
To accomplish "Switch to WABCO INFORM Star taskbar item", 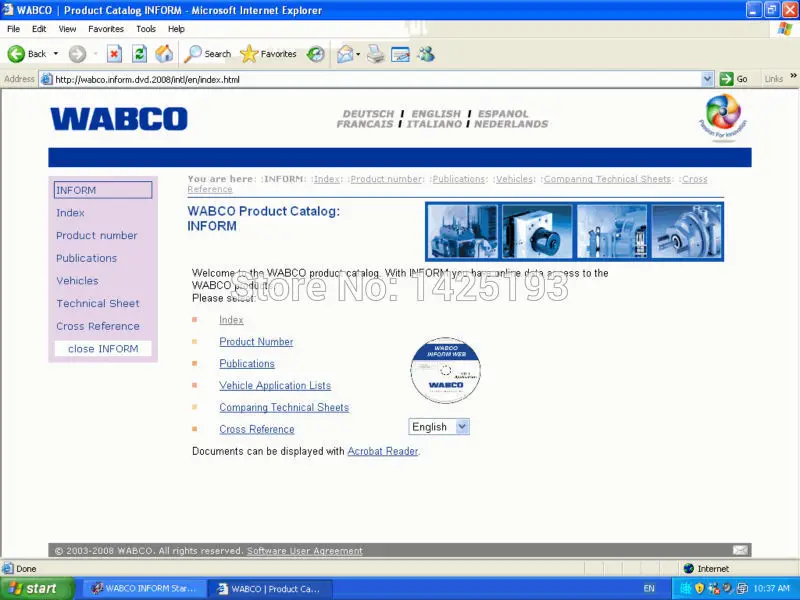I will click(144, 588).
